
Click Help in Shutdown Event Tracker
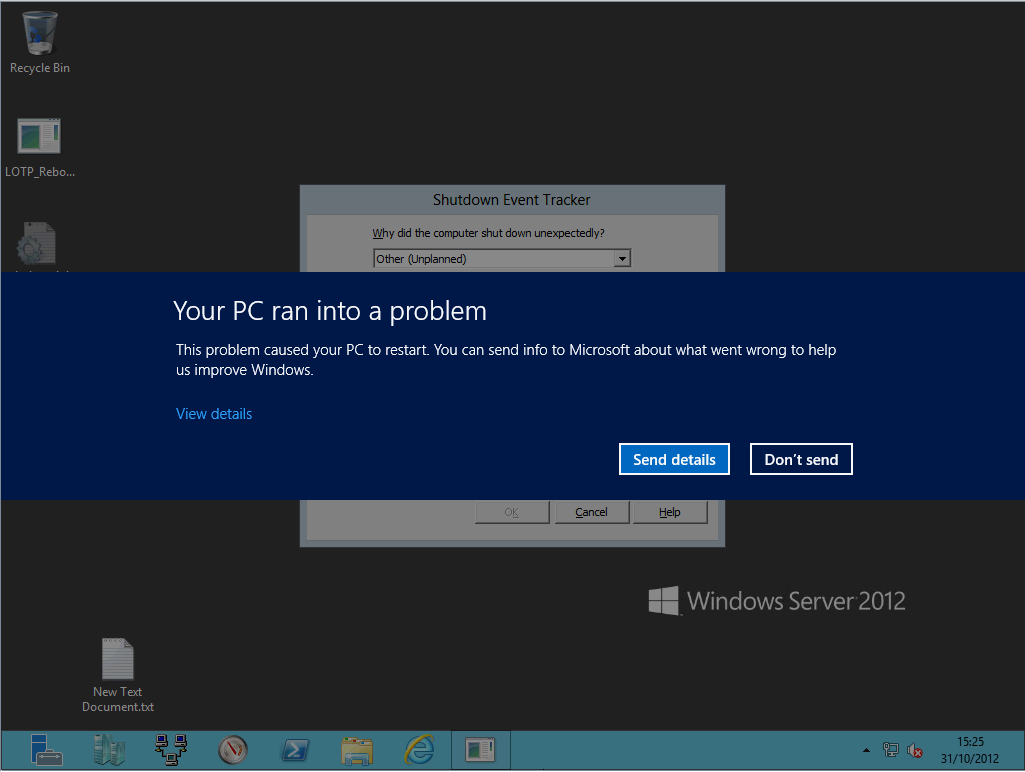coord(669,512)
